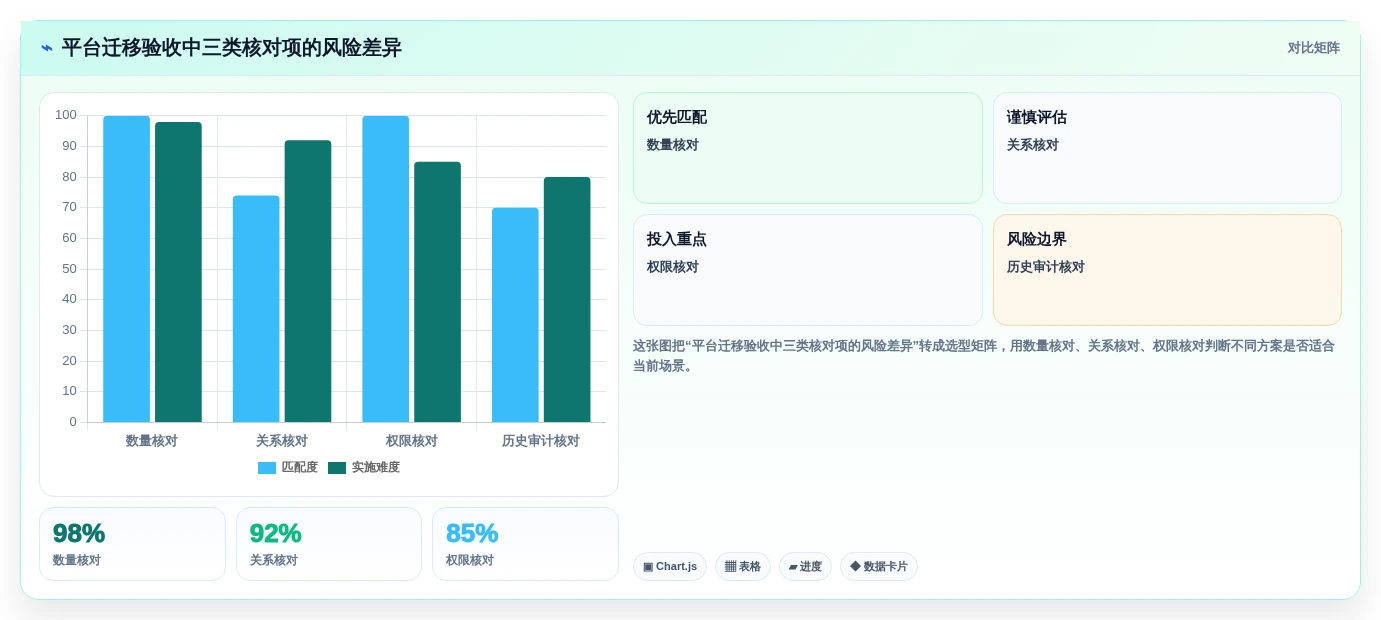This screenshot has width=1381, height=620.
Task: Select the 历史审计核对 匹配度 blue bar
Action: click(515, 315)
